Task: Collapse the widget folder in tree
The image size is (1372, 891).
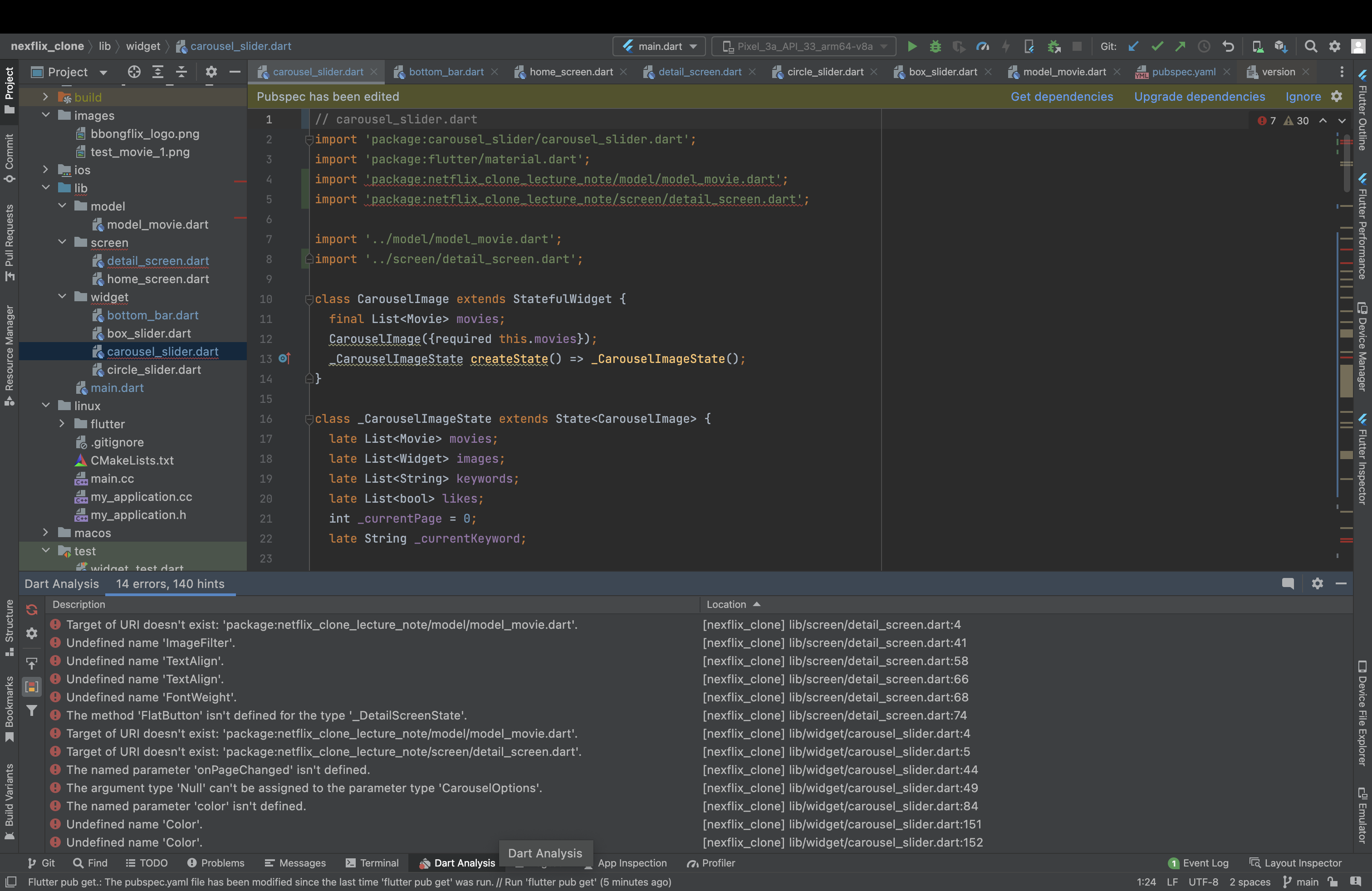Action: 62,297
